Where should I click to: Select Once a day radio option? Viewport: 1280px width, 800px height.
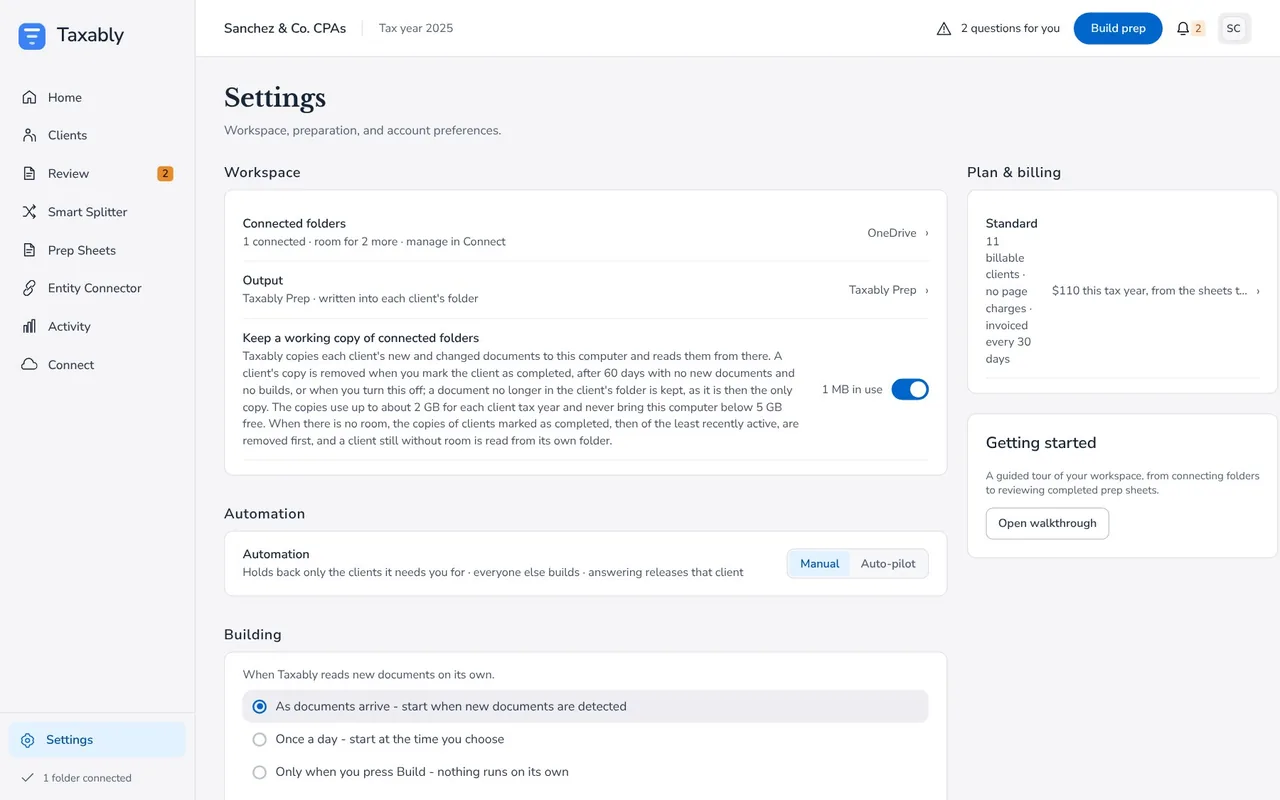[x=259, y=739]
